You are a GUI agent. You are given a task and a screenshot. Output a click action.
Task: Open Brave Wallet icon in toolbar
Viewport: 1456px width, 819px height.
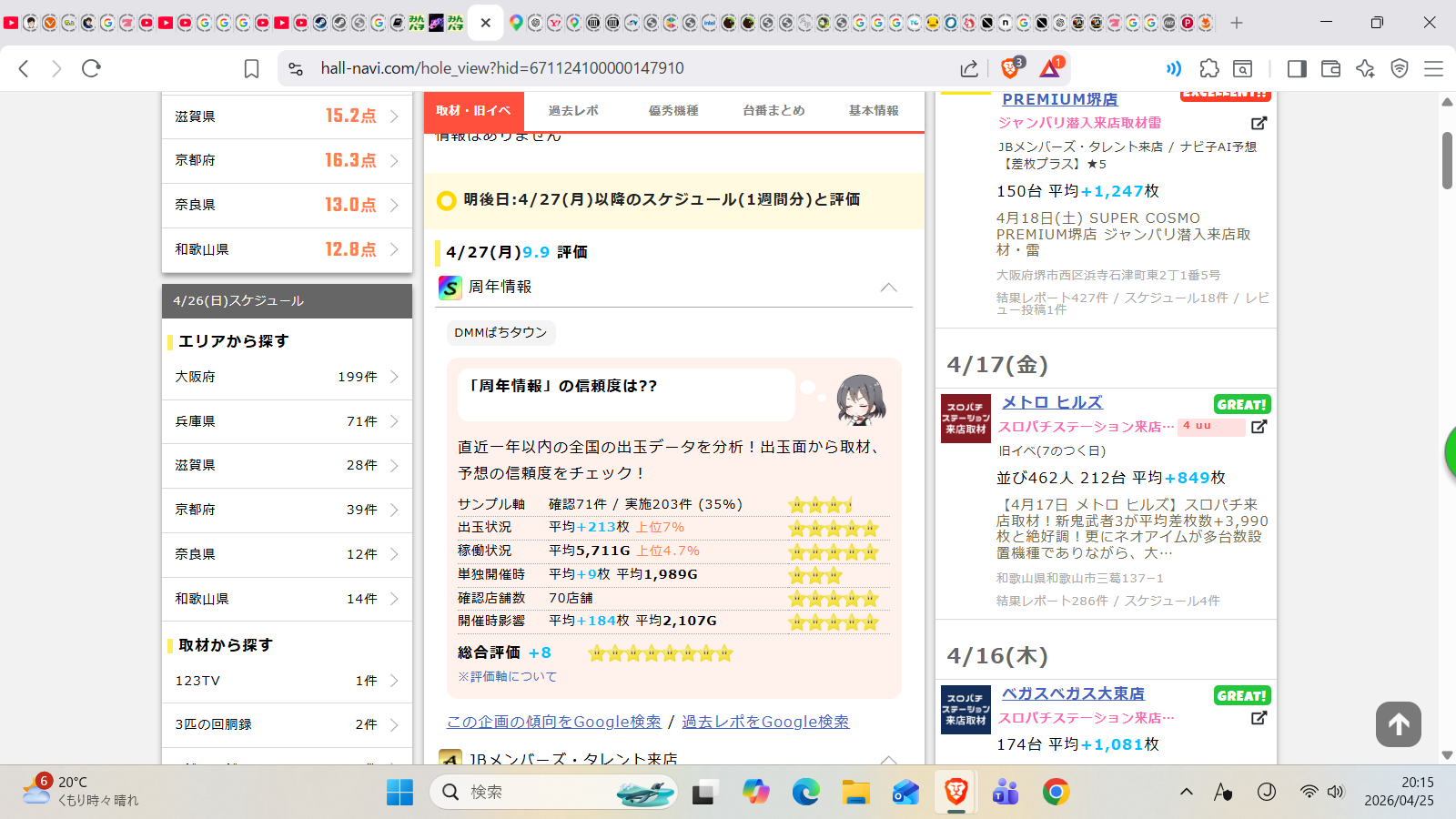[x=1330, y=68]
